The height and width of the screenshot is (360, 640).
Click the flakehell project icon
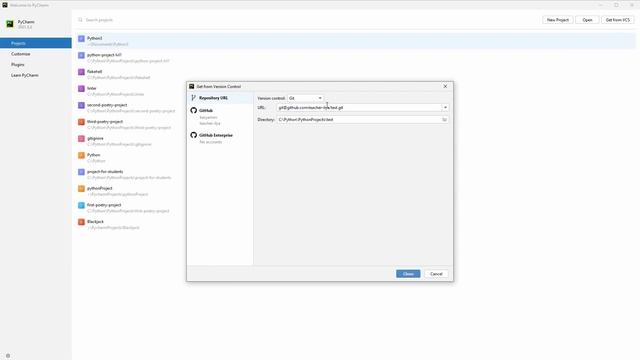coord(81,72)
